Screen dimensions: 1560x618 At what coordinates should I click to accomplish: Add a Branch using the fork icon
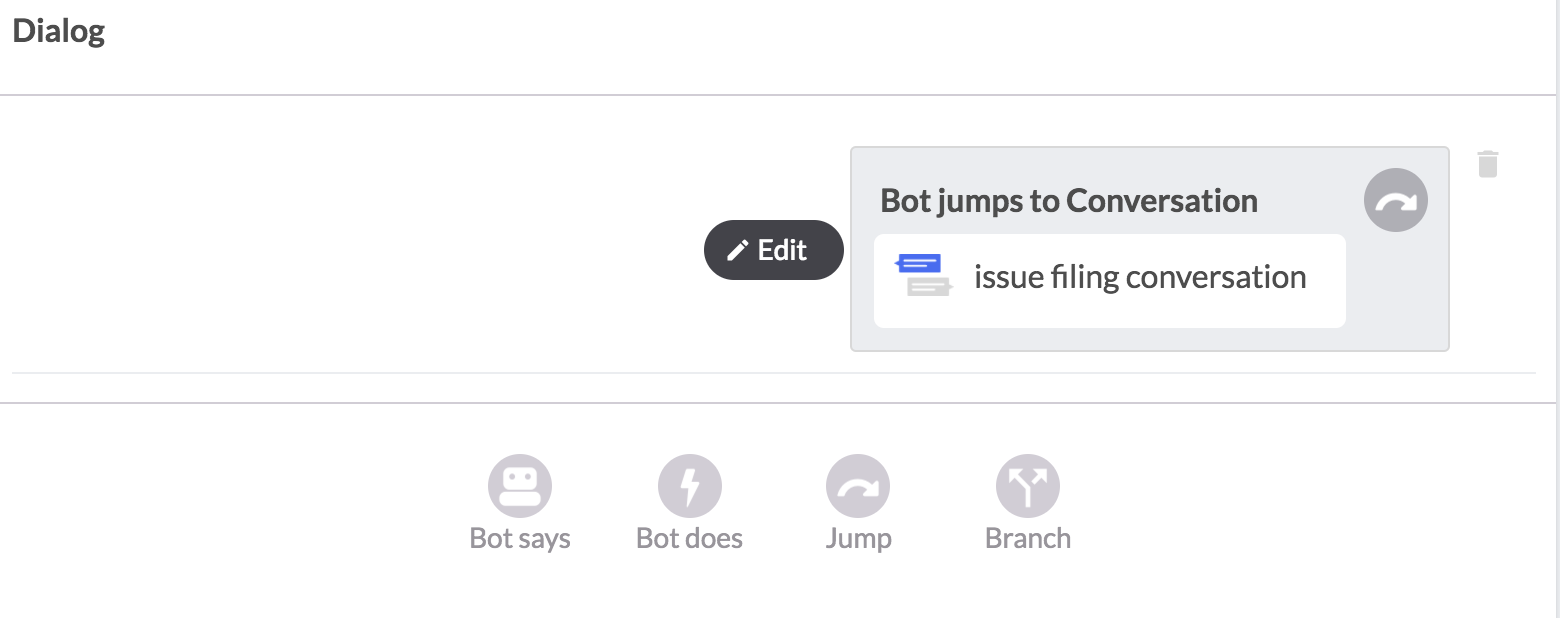[1028, 486]
